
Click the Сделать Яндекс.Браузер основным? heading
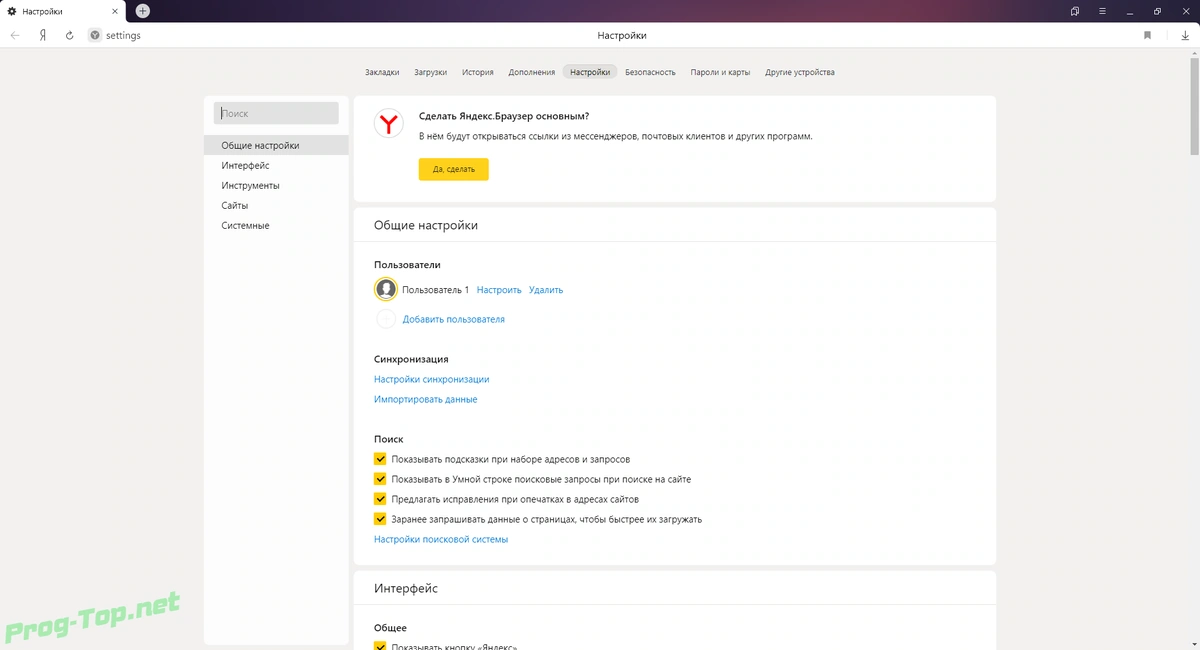point(504,116)
